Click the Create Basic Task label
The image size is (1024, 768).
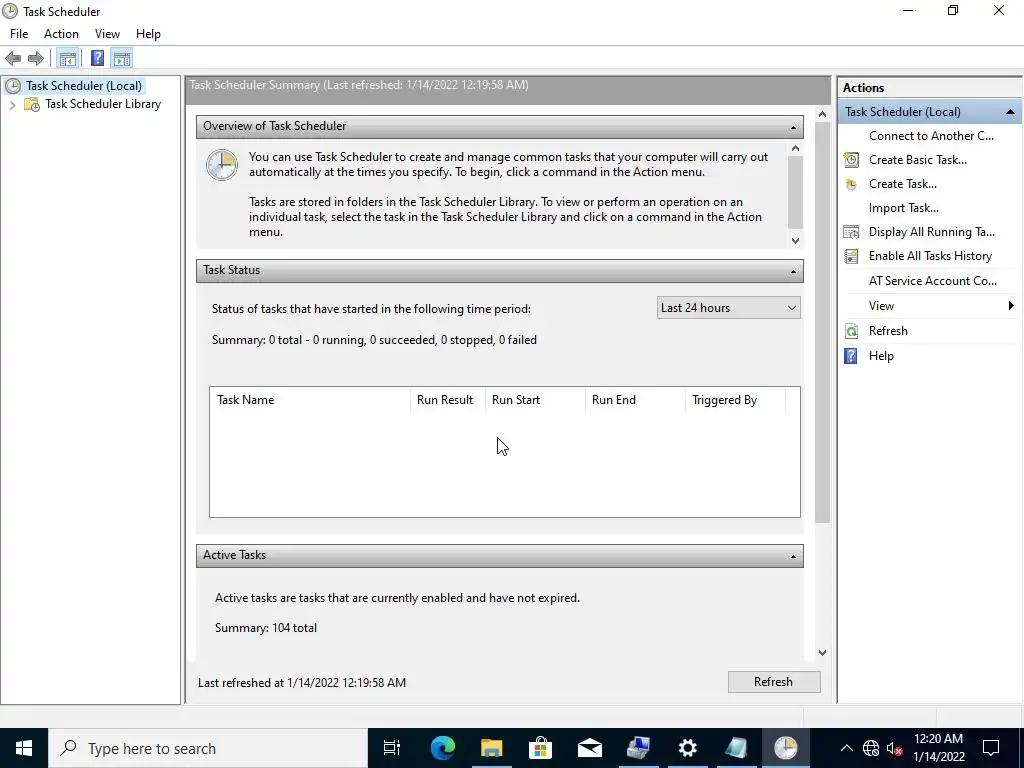click(918, 160)
